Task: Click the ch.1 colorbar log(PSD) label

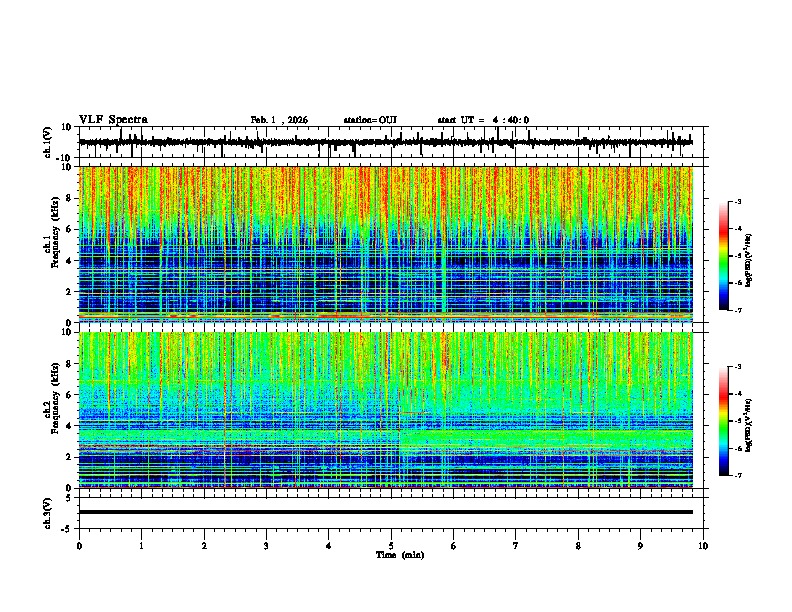Action: click(x=748, y=260)
